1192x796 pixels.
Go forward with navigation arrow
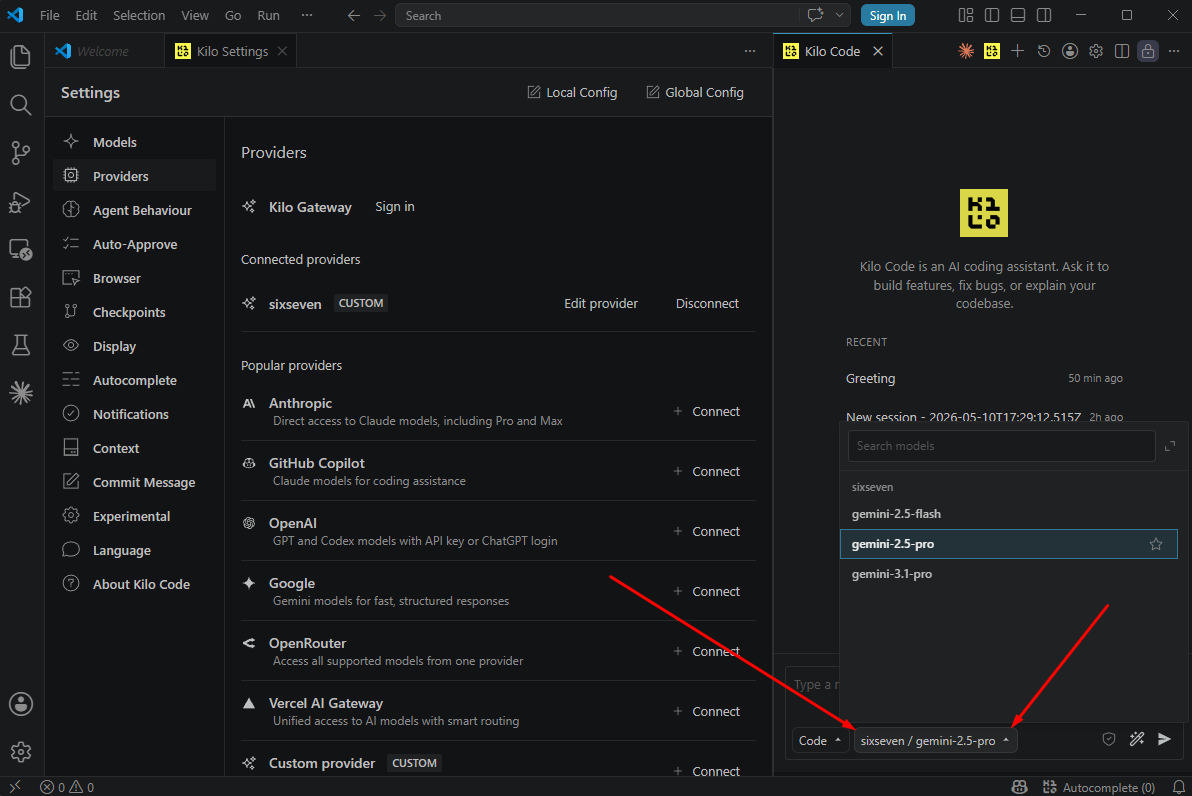[x=380, y=15]
